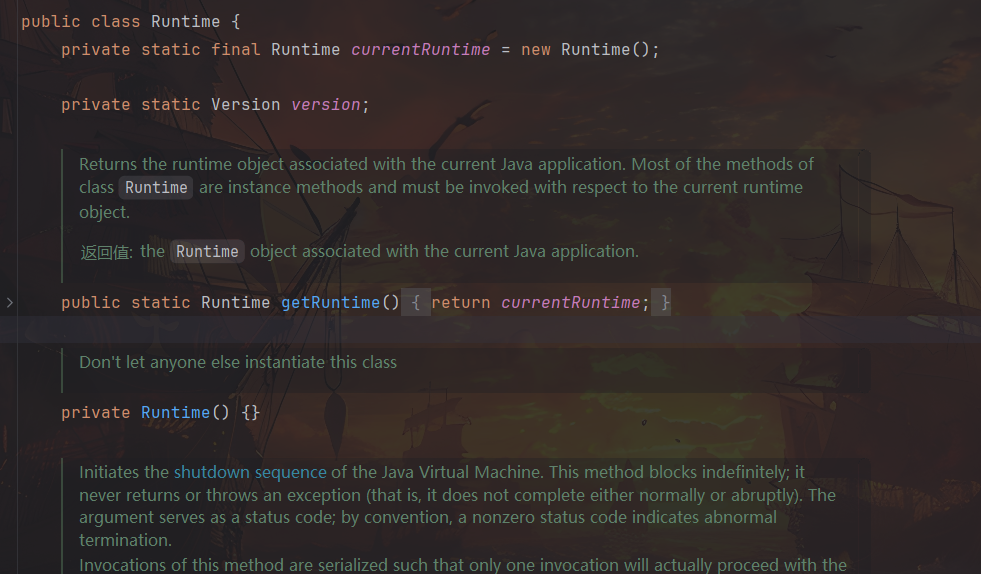This screenshot has height=574, width=981.
Task: Click the 'return' keyword in getRuntime
Action: 460,302
